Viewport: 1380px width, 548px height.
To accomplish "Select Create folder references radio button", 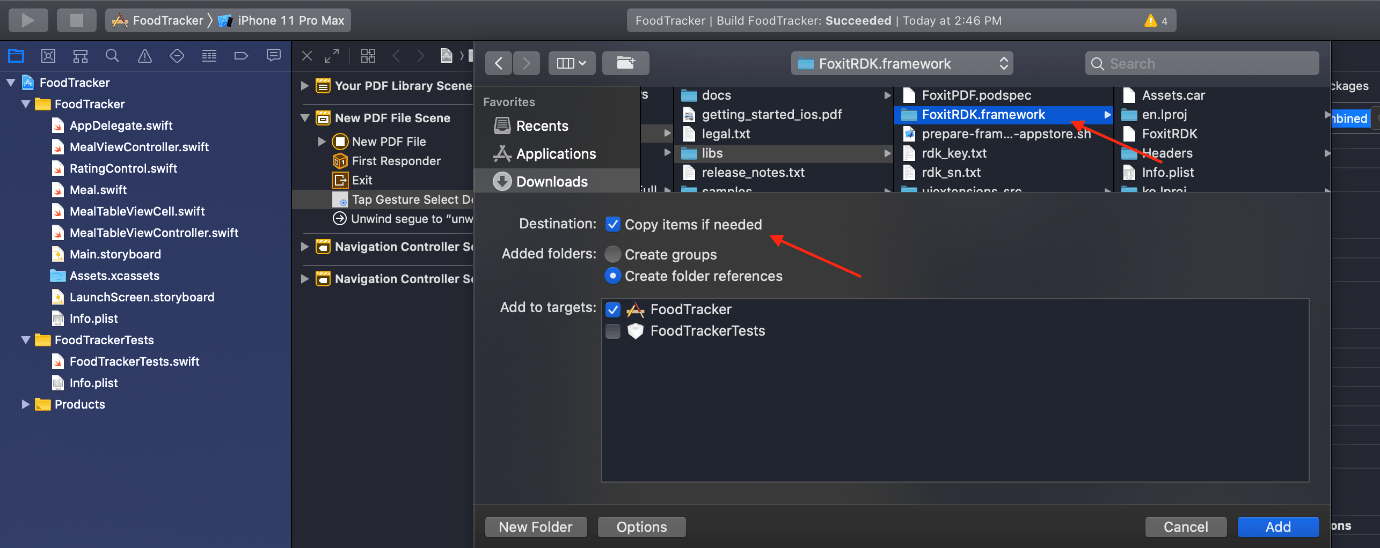I will click(x=613, y=276).
